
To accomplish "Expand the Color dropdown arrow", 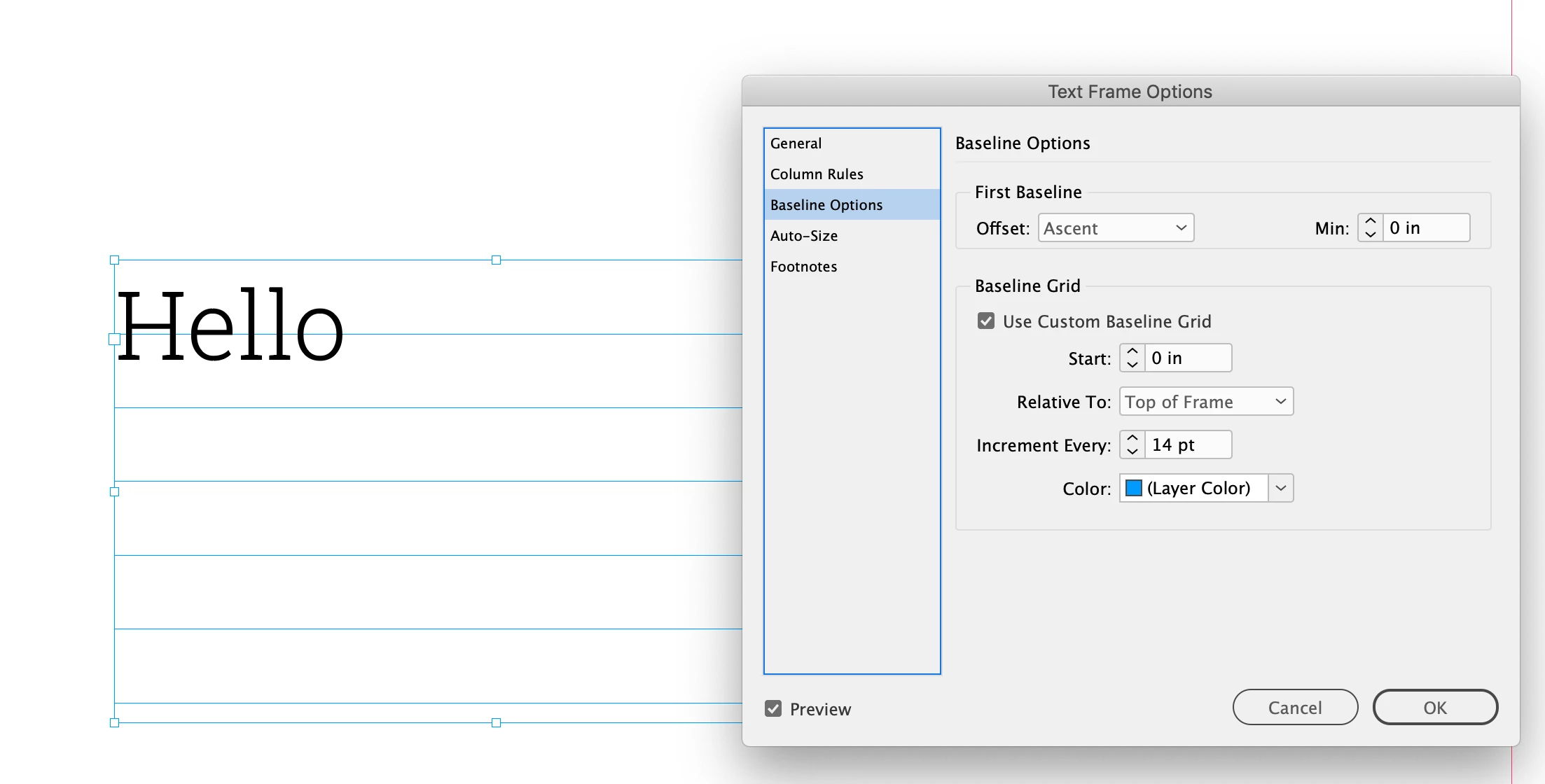I will click(x=1280, y=488).
